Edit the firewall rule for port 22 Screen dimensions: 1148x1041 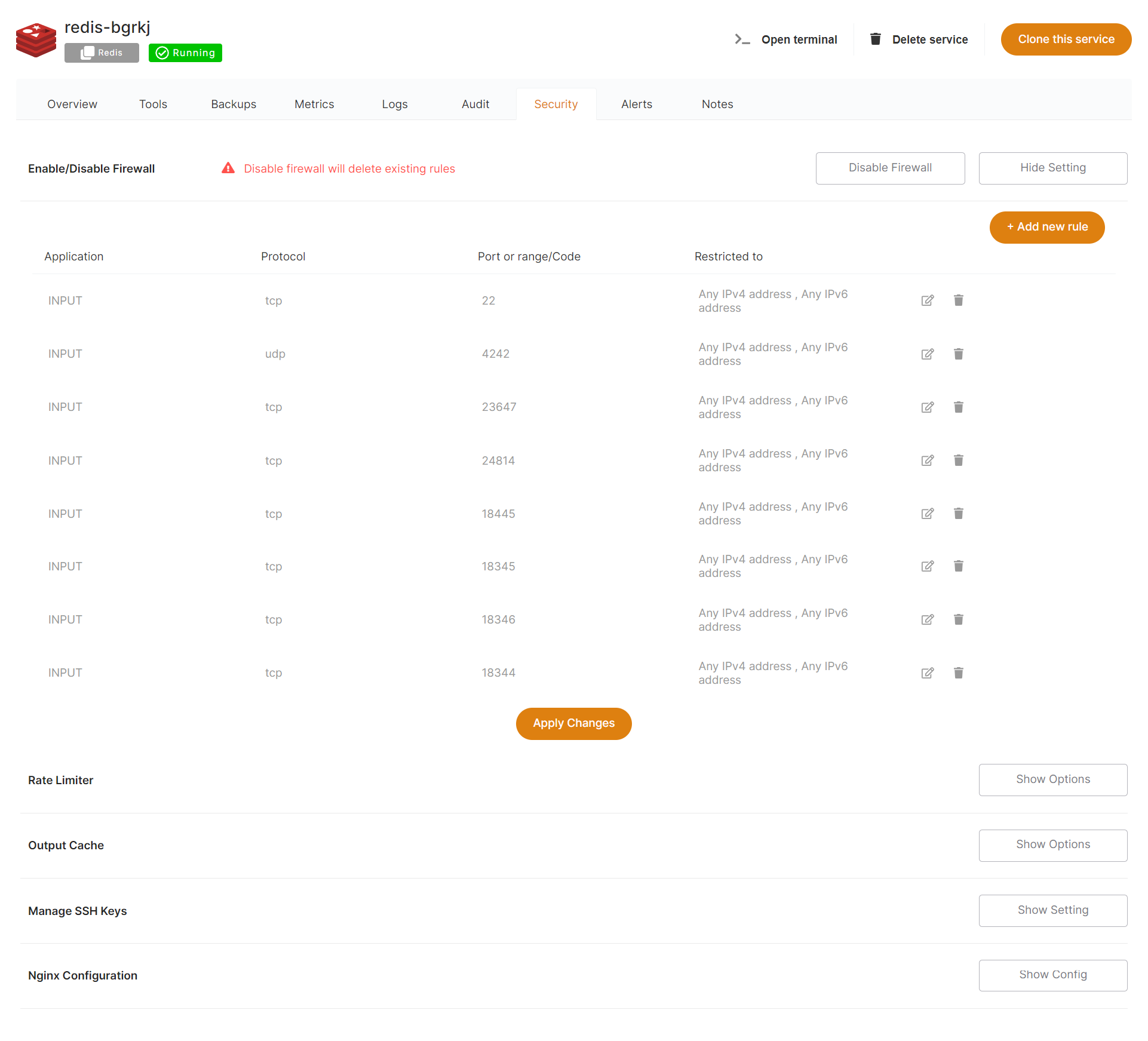pos(928,300)
